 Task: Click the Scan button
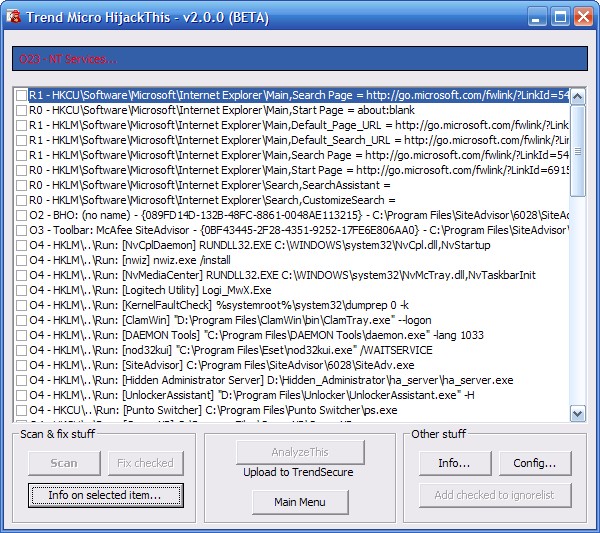point(64,463)
